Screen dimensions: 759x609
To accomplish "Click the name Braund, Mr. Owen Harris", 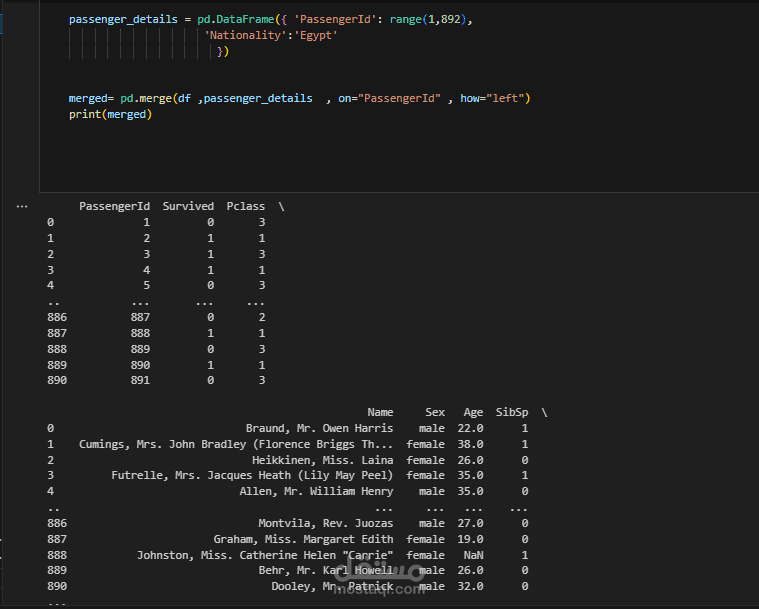I will [319, 428].
